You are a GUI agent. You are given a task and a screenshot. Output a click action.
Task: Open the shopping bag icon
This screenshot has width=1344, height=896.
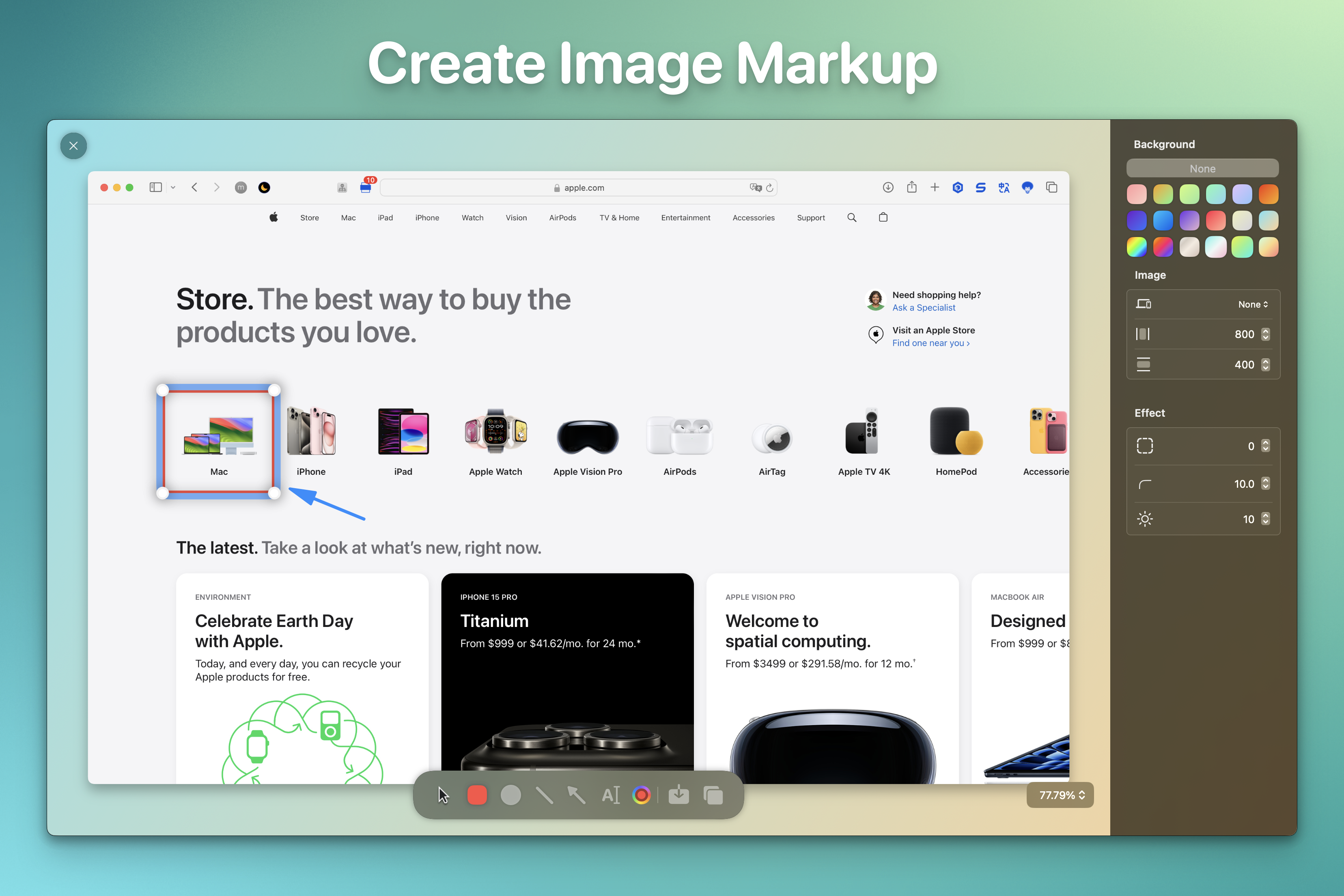point(883,217)
